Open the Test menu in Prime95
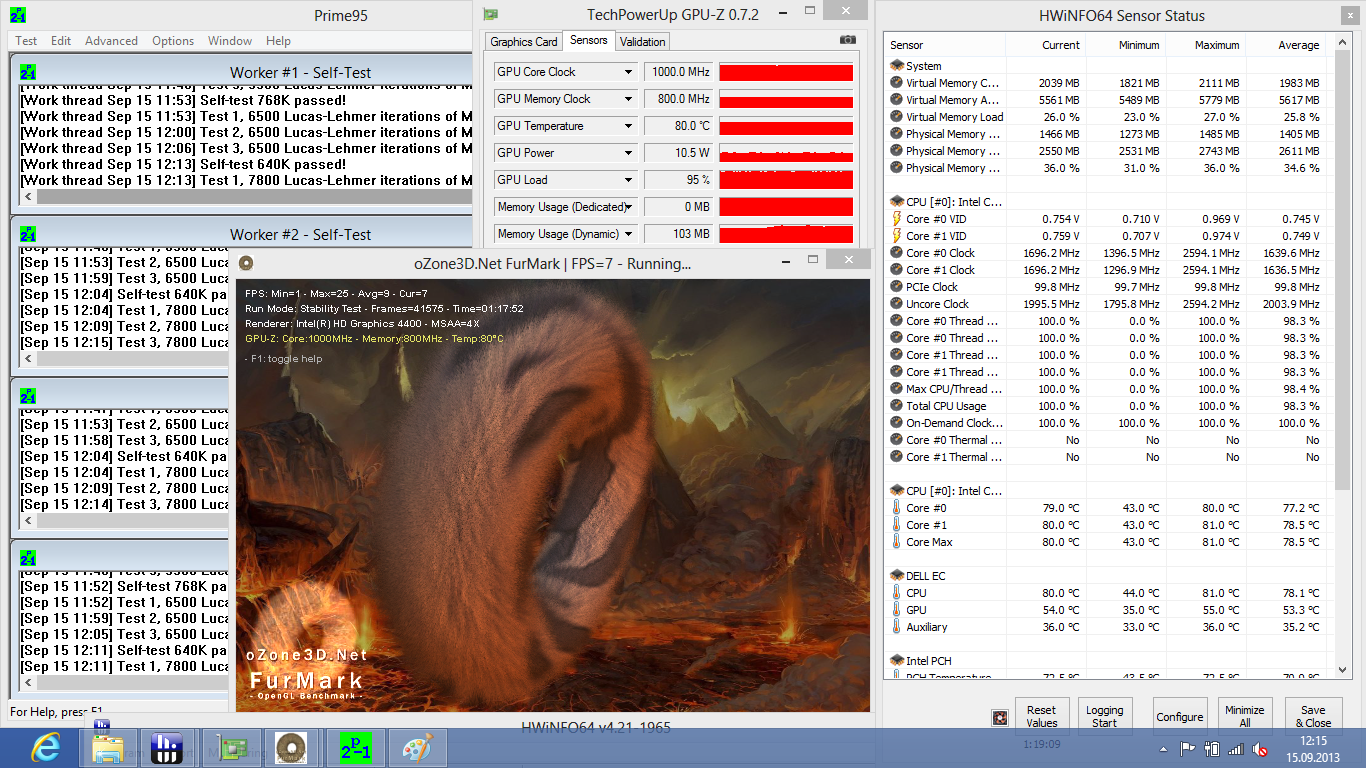The width and height of the screenshot is (1366, 768). pos(26,41)
